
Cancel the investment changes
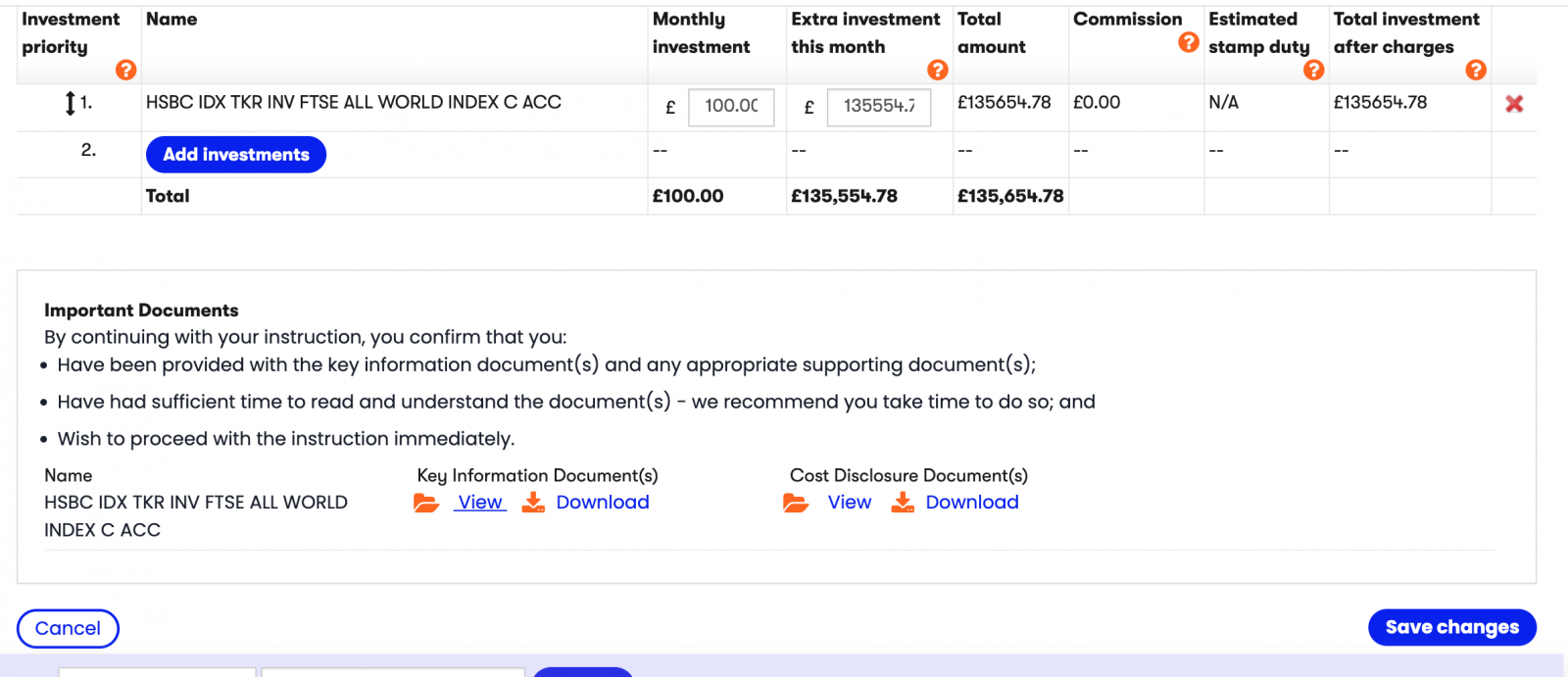click(x=68, y=628)
